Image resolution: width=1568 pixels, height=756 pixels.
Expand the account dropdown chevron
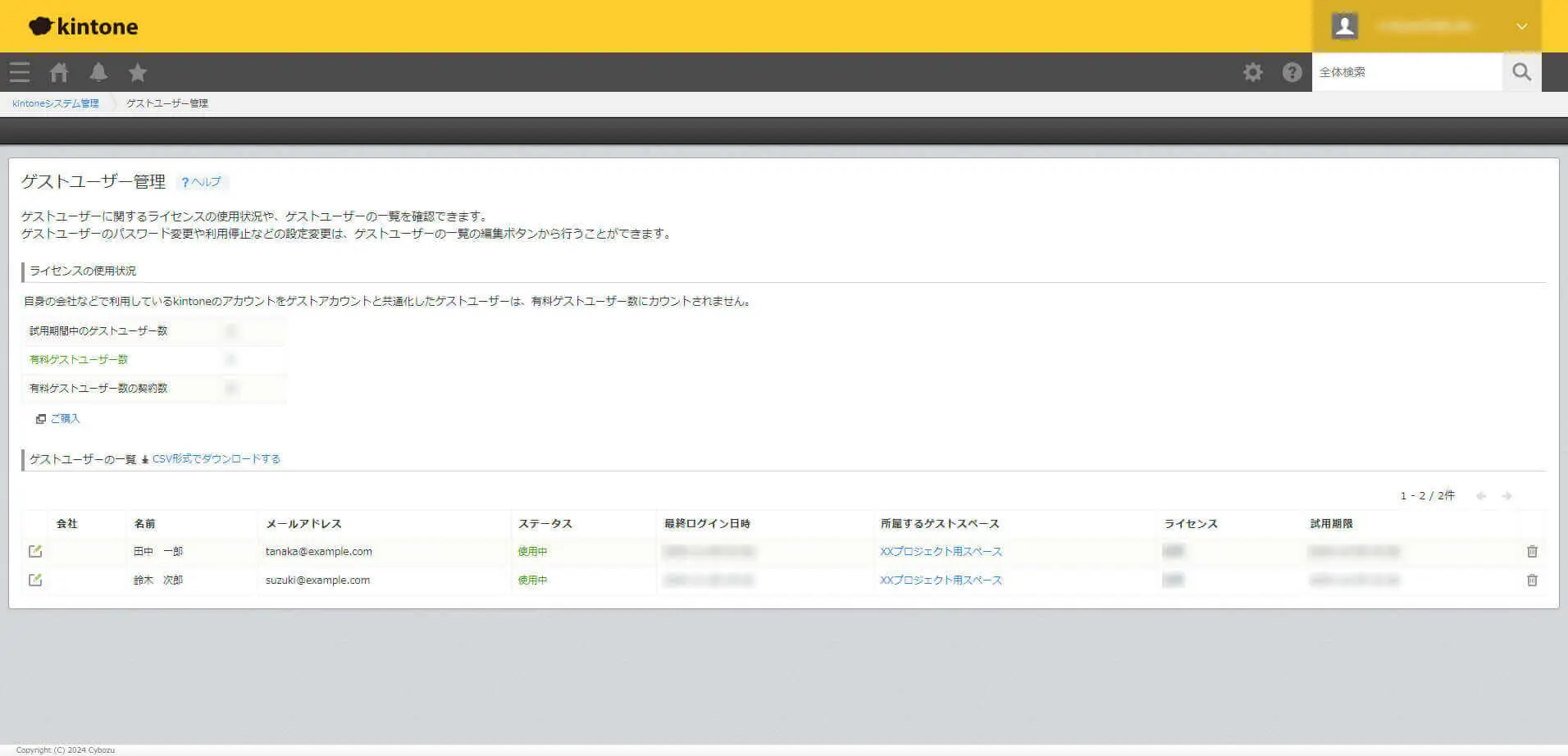(1522, 26)
